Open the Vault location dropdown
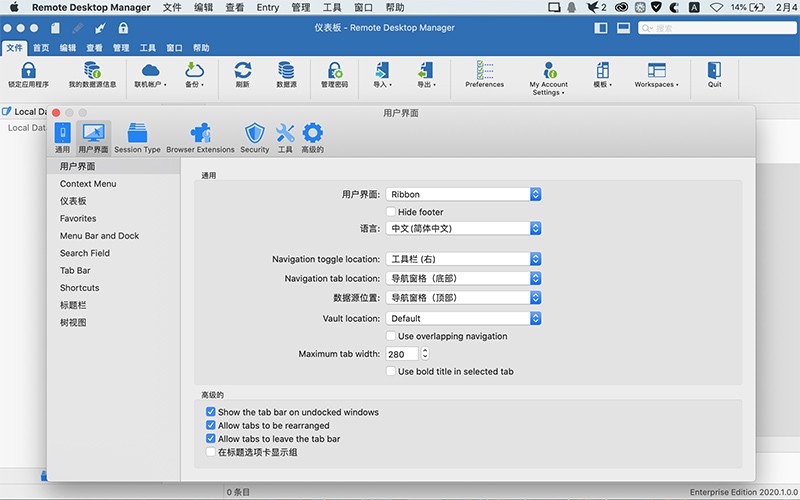The width and height of the screenshot is (800, 500). [x=463, y=318]
